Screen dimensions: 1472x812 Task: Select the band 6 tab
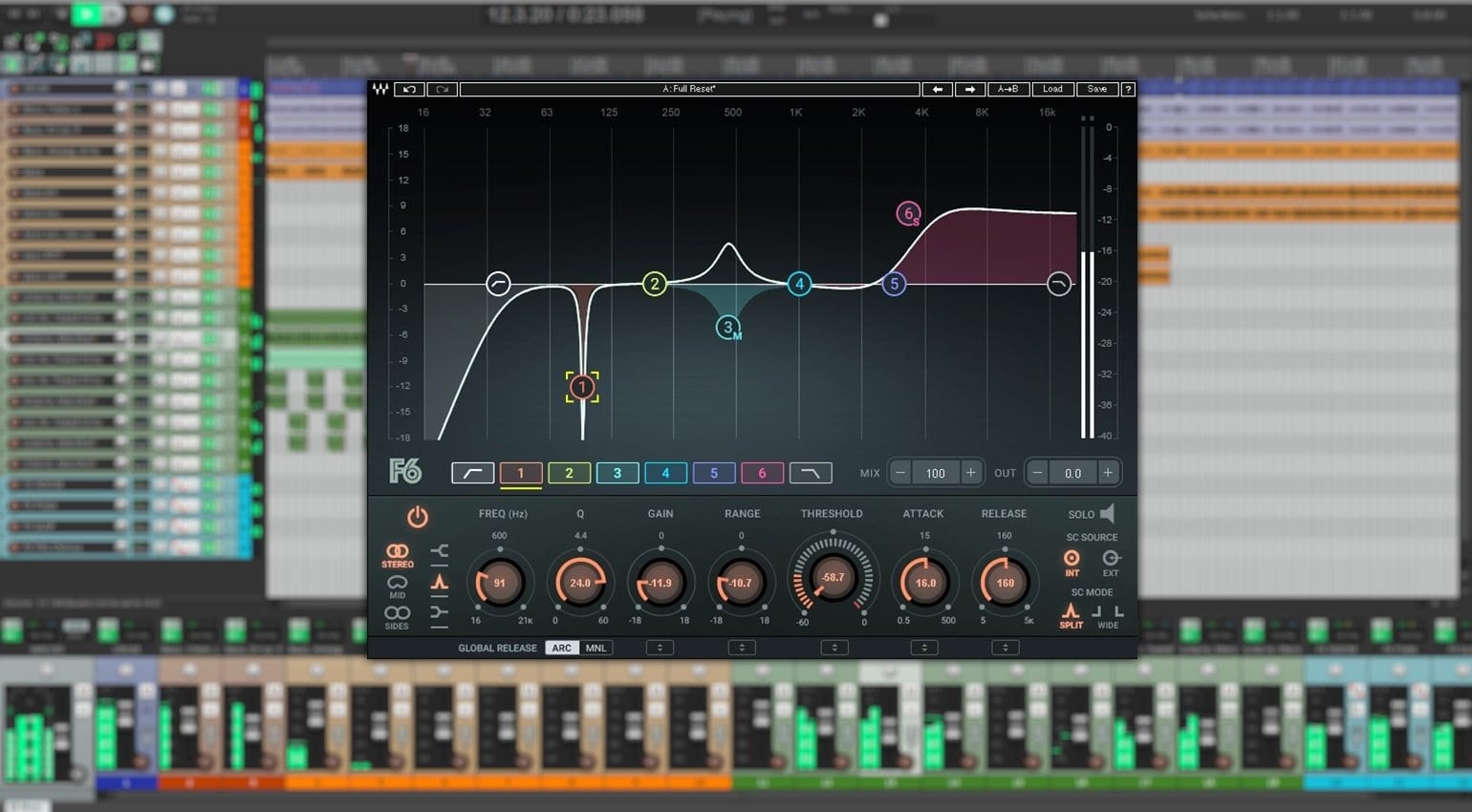(762, 473)
